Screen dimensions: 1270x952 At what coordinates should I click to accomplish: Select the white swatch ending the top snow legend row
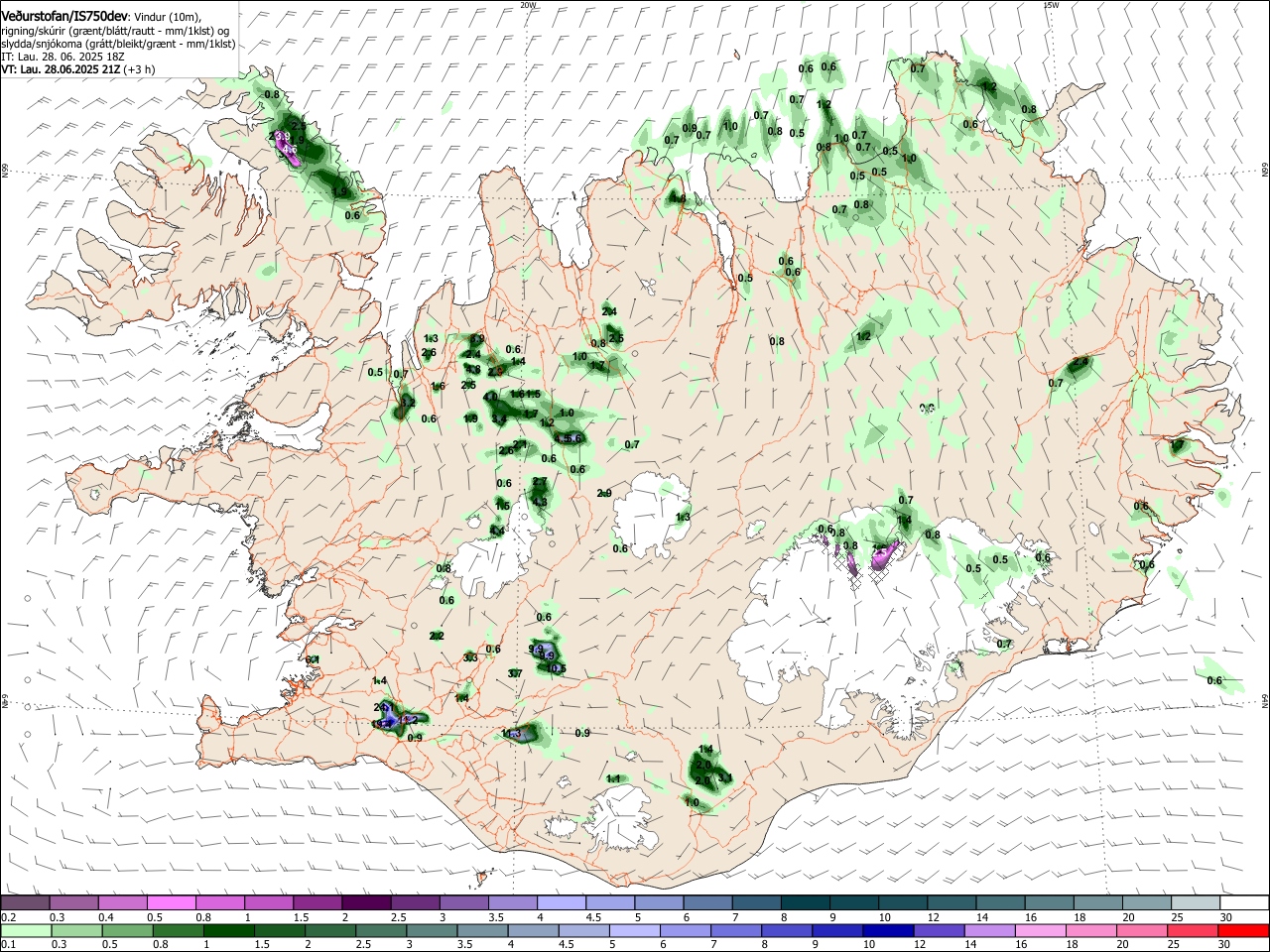1243,902
